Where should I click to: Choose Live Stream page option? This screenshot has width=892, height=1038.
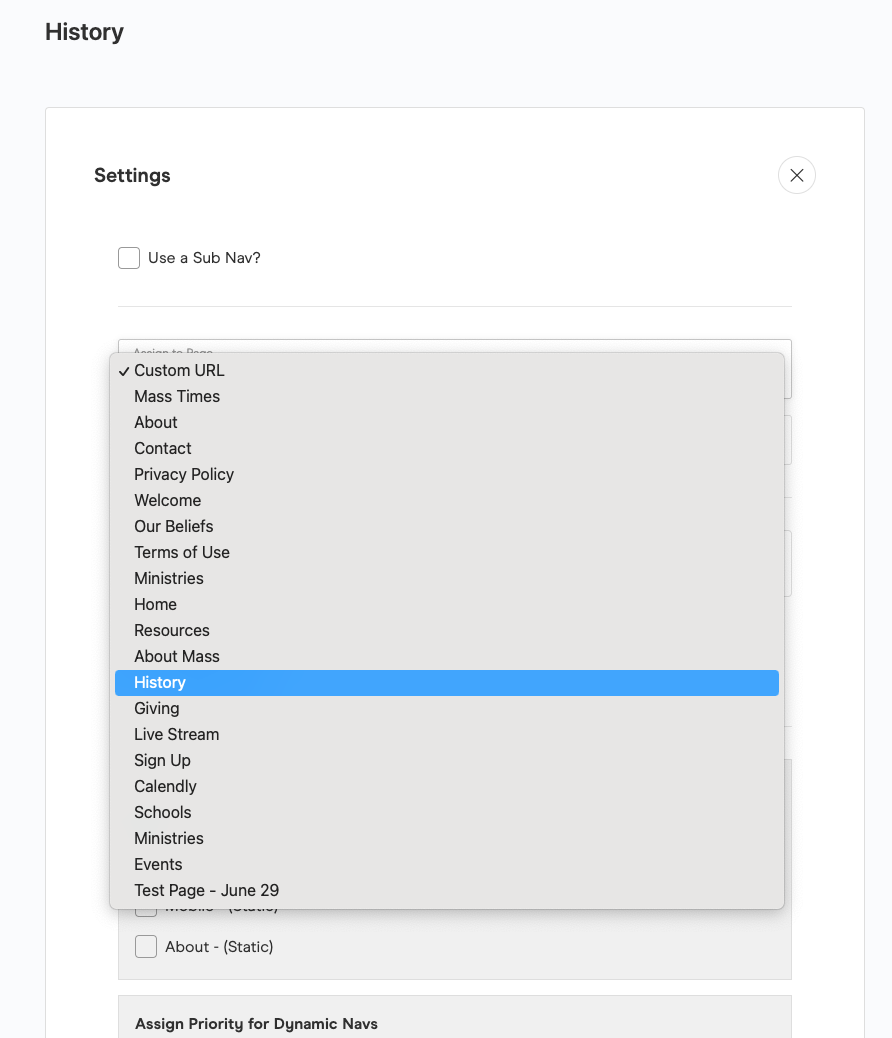coord(177,734)
